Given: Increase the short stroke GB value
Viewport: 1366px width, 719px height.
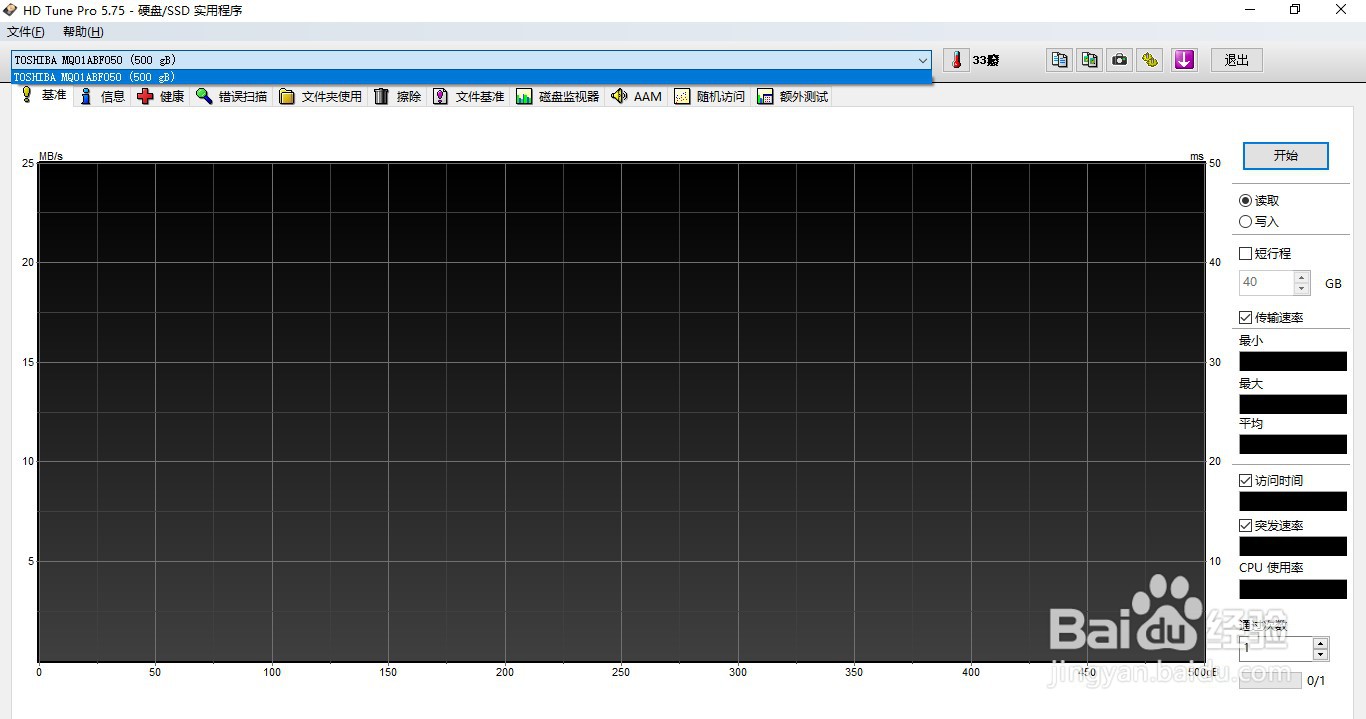Looking at the screenshot, I should [x=1301, y=277].
